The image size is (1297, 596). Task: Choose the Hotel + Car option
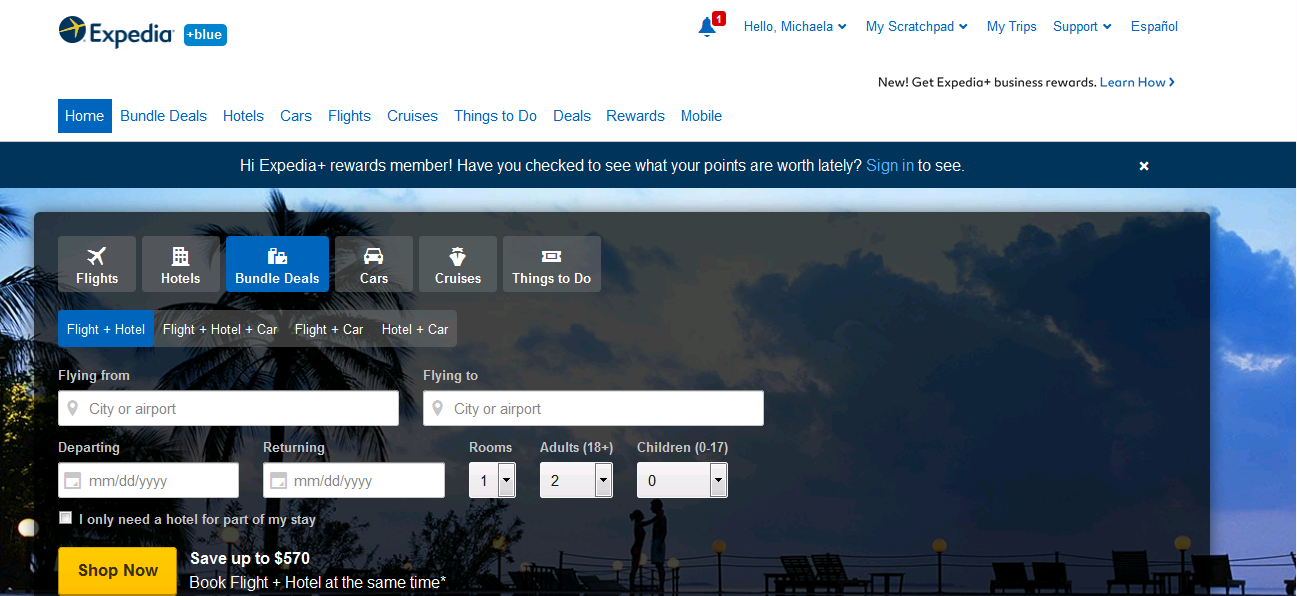coord(415,329)
